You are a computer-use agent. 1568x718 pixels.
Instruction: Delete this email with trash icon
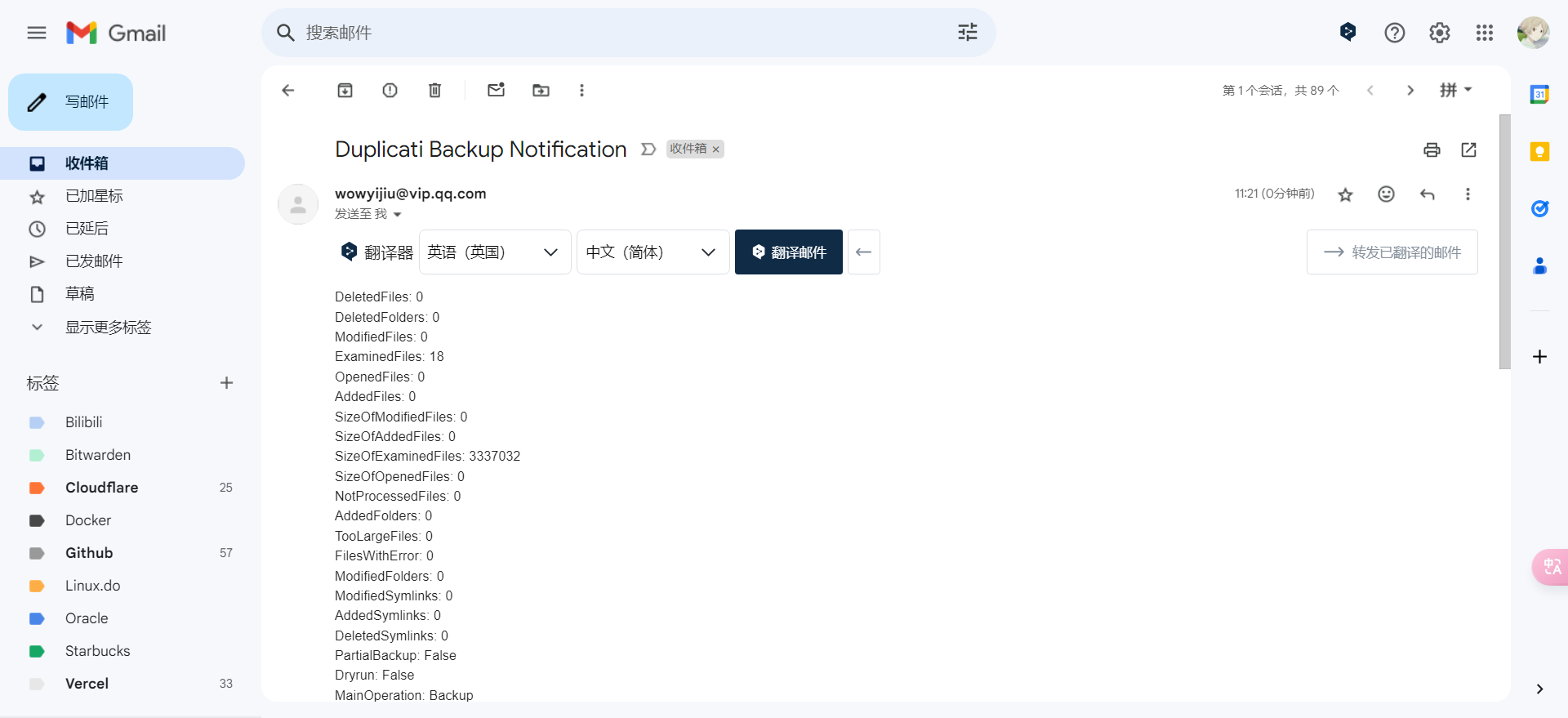(x=435, y=90)
